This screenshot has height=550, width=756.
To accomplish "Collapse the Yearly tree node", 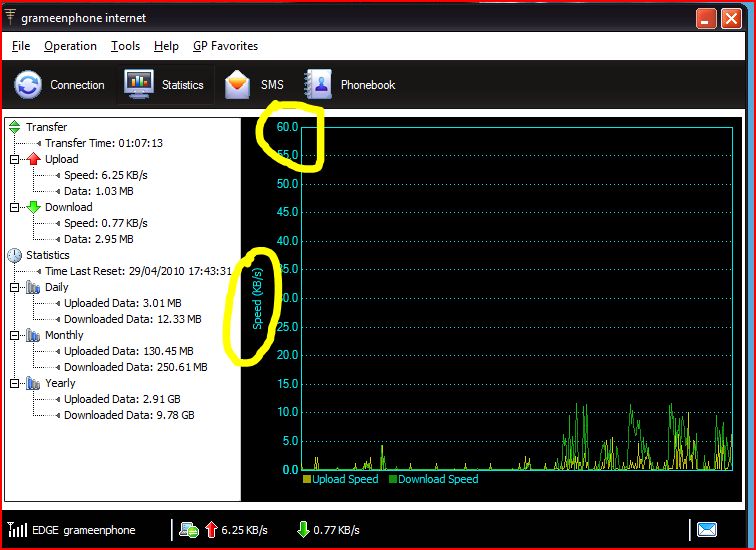I will (x=14, y=384).
